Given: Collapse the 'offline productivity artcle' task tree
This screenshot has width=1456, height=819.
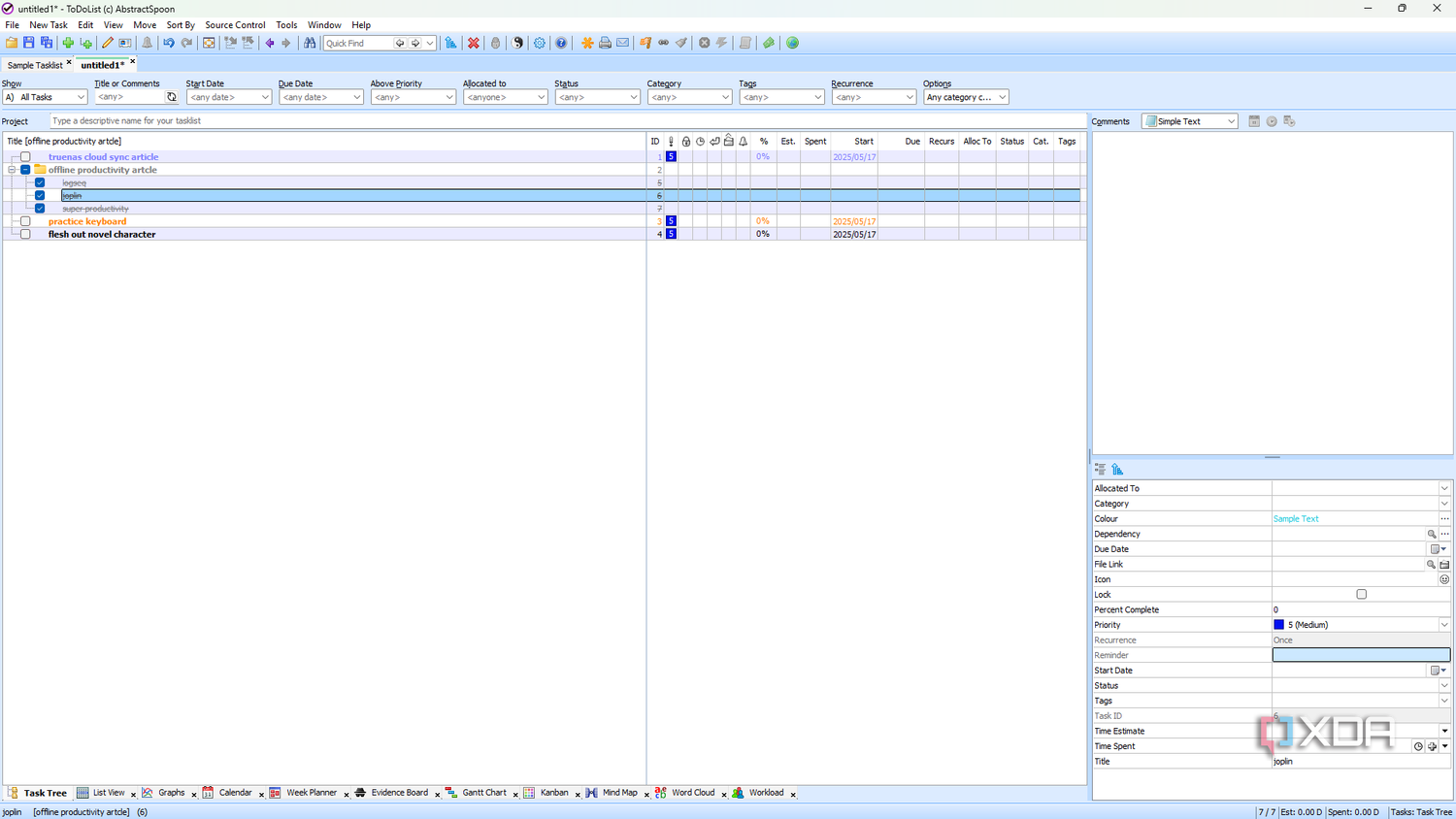Looking at the screenshot, I should [x=12, y=170].
